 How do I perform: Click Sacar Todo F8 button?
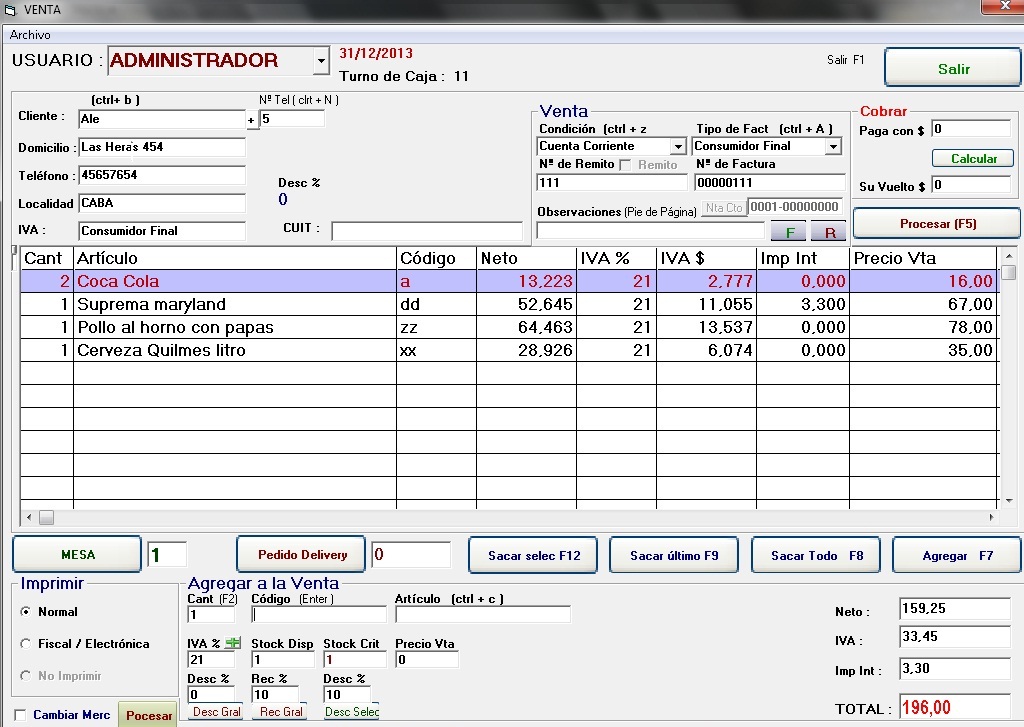816,555
